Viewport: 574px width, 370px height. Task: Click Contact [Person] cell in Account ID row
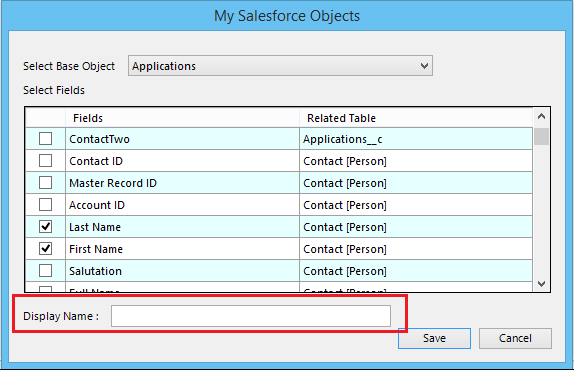tap(416, 205)
